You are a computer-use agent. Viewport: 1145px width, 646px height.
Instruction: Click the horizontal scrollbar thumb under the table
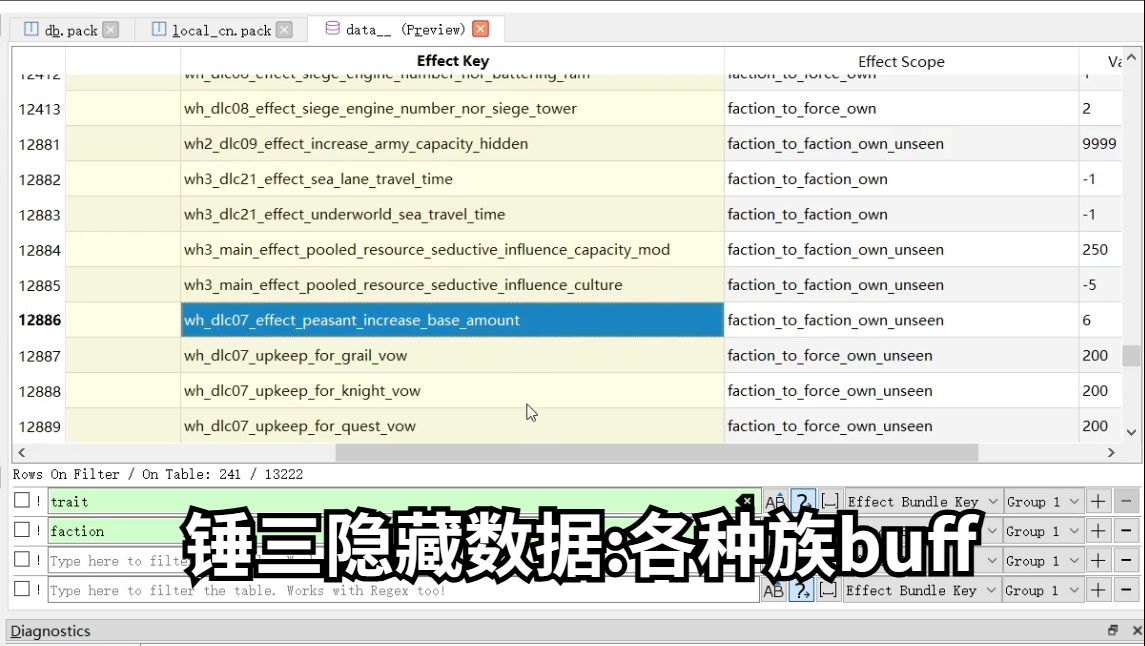coord(656,453)
